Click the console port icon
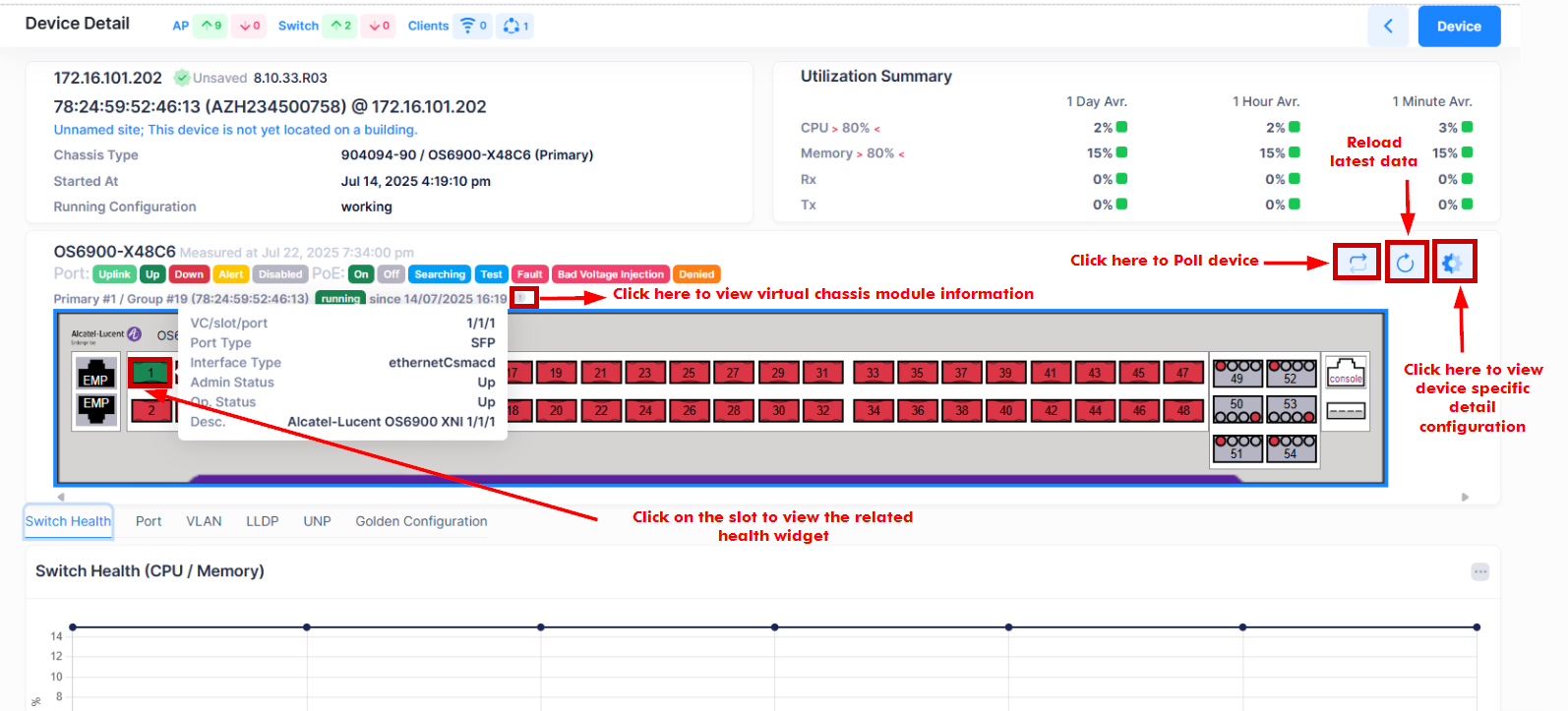The image size is (1568, 711). point(1345,373)
